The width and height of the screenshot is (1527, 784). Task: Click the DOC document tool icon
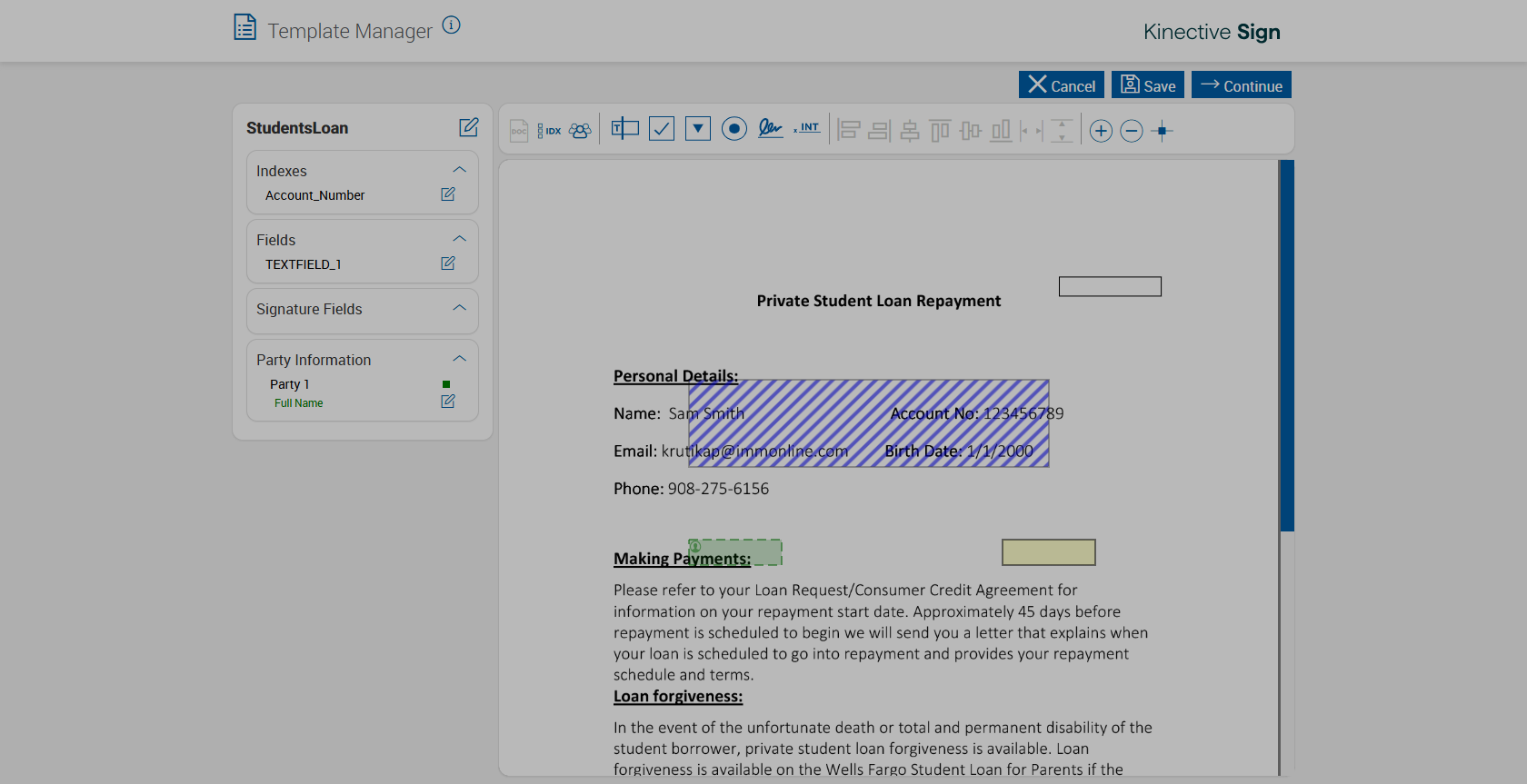pos(519,131)
